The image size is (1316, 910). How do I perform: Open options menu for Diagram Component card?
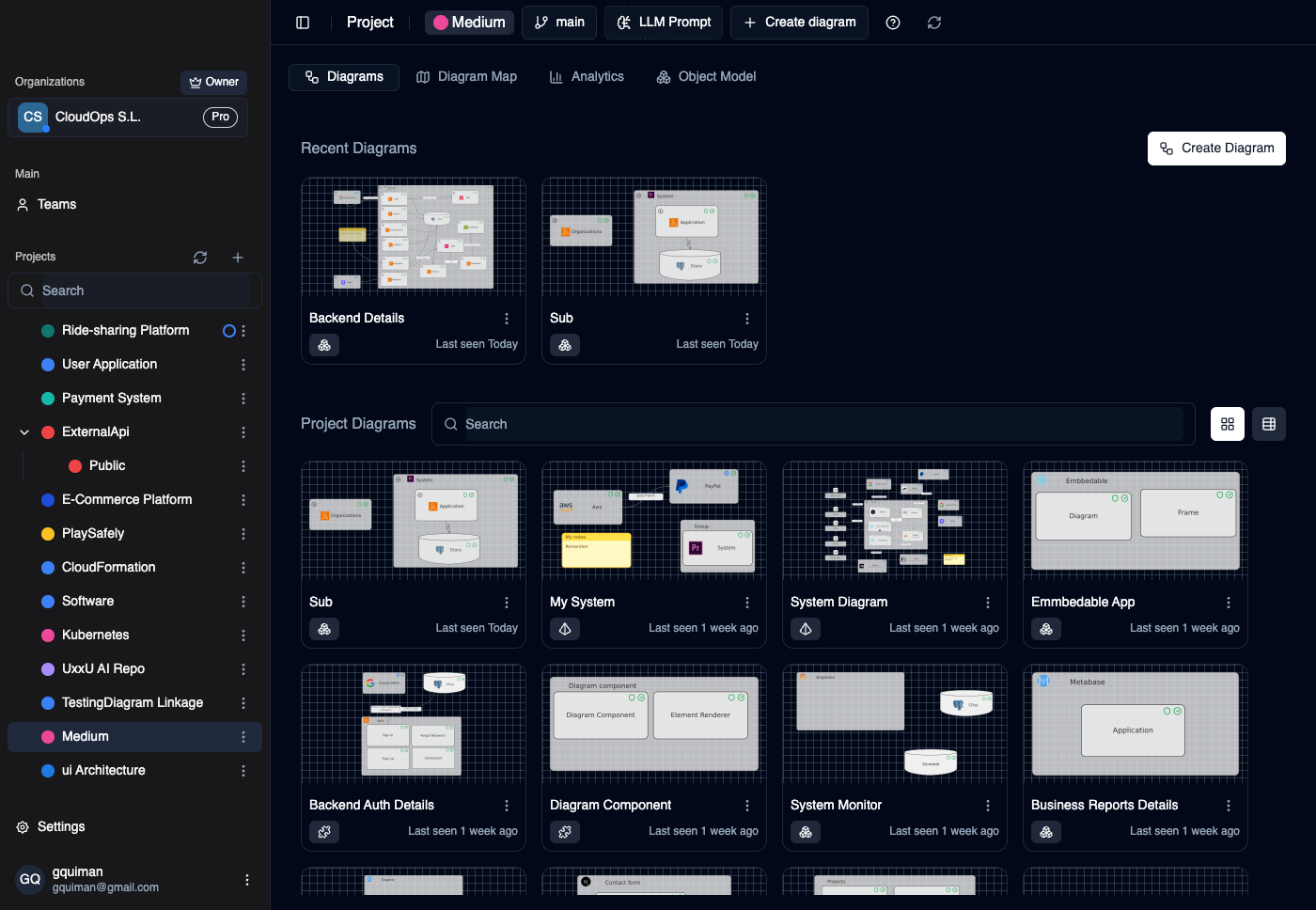[747, 806]
